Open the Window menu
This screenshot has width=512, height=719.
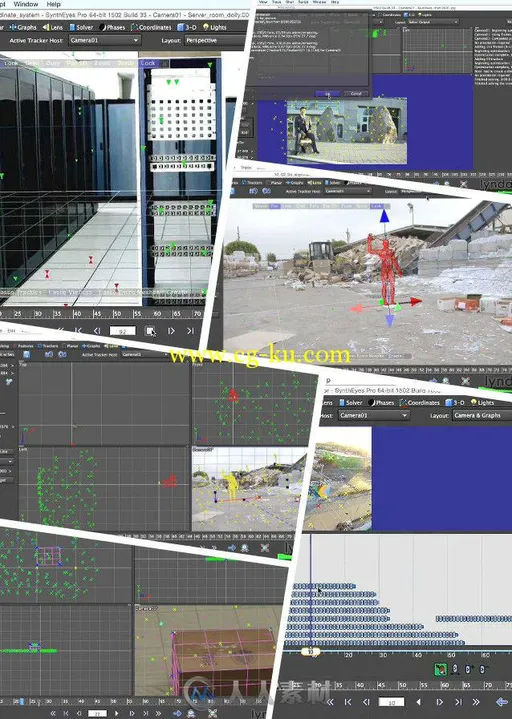(26, 4)
